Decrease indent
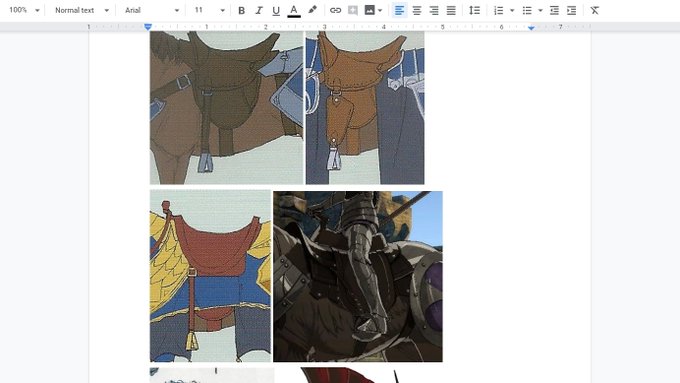 coord(554,10)
